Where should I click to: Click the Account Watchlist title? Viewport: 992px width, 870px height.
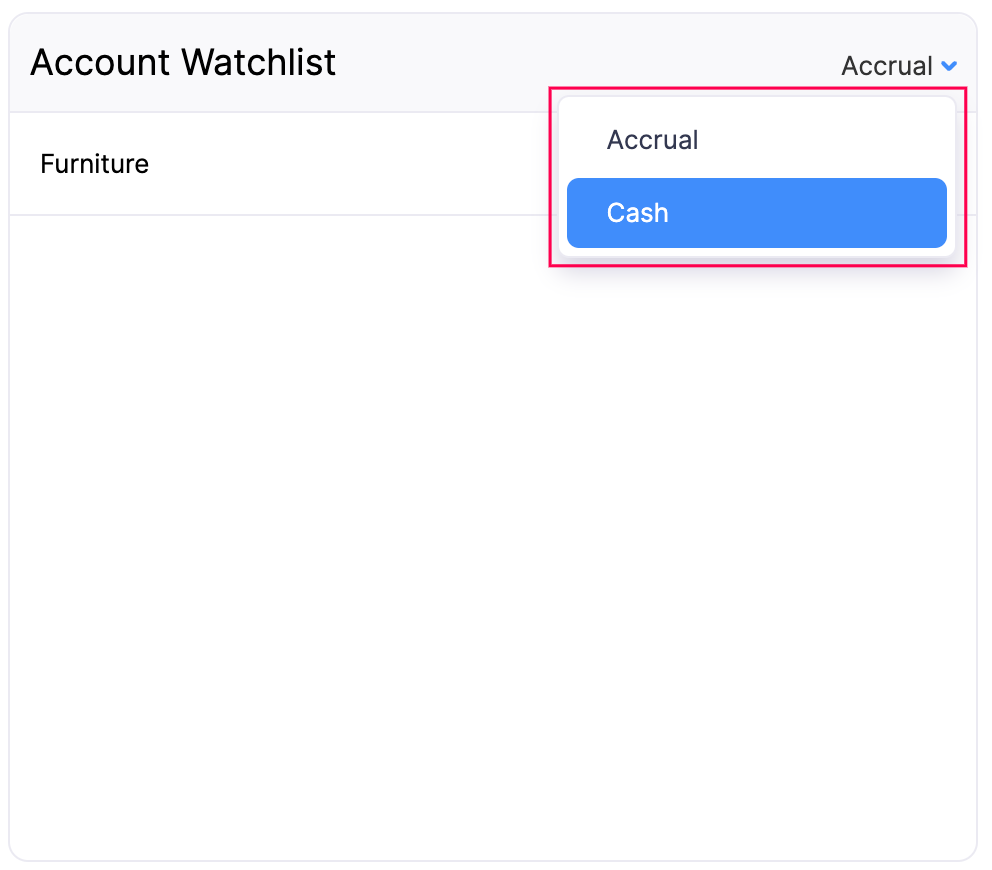pos(183,62)
